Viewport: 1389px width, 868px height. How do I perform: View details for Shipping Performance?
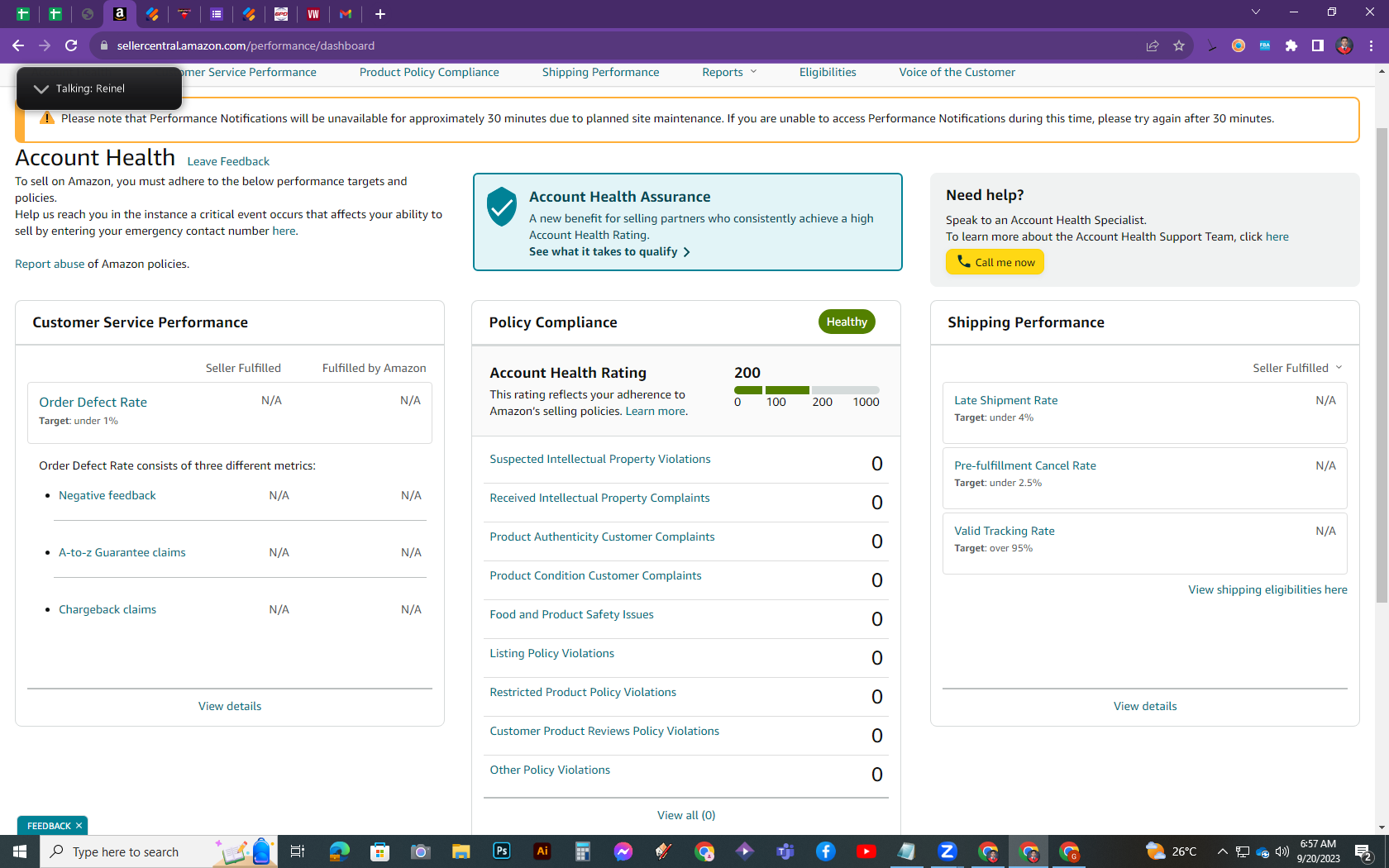pyautogui.click(x=1145, y=706)
